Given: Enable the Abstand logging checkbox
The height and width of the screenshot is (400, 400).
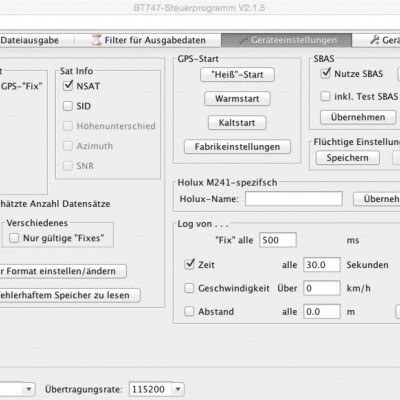Looking at the screenshot, I should (189, 311).
